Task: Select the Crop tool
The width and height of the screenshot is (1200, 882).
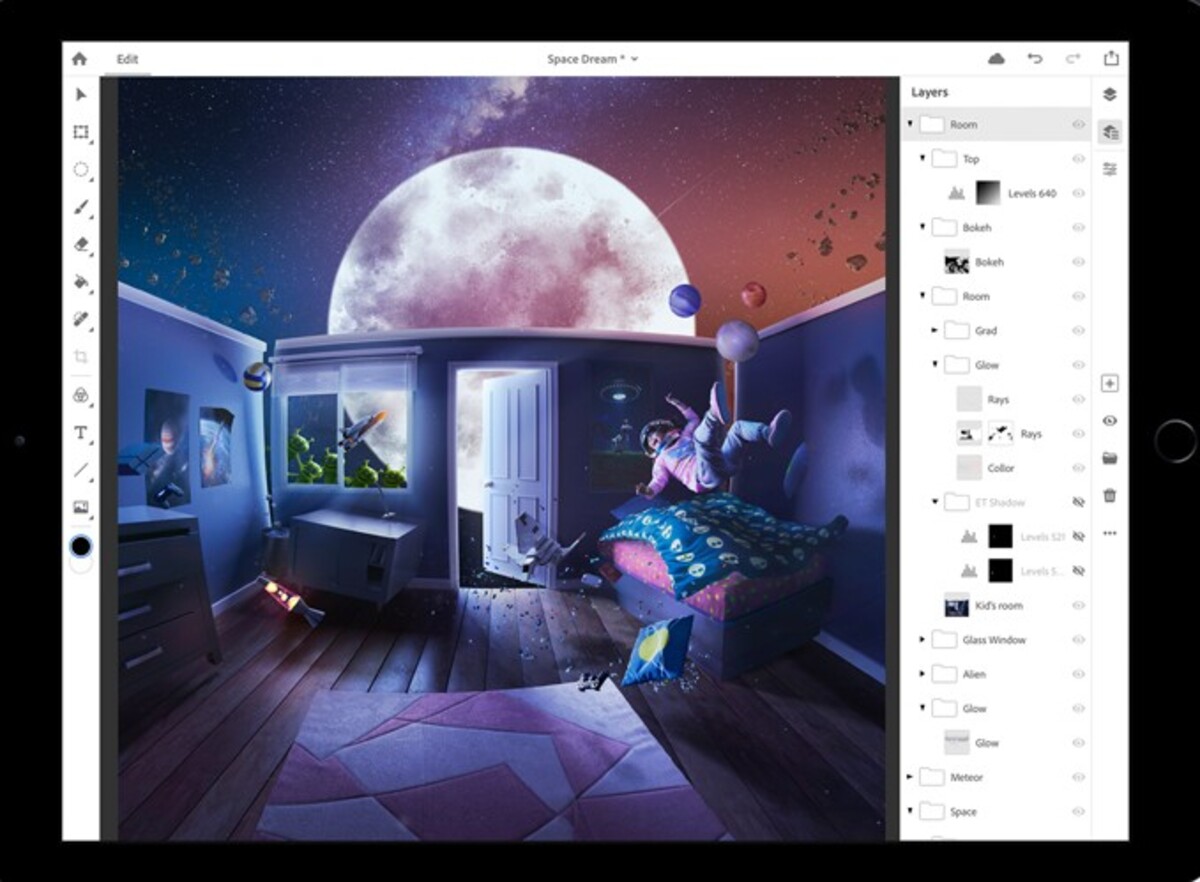Action: [81, 356]
